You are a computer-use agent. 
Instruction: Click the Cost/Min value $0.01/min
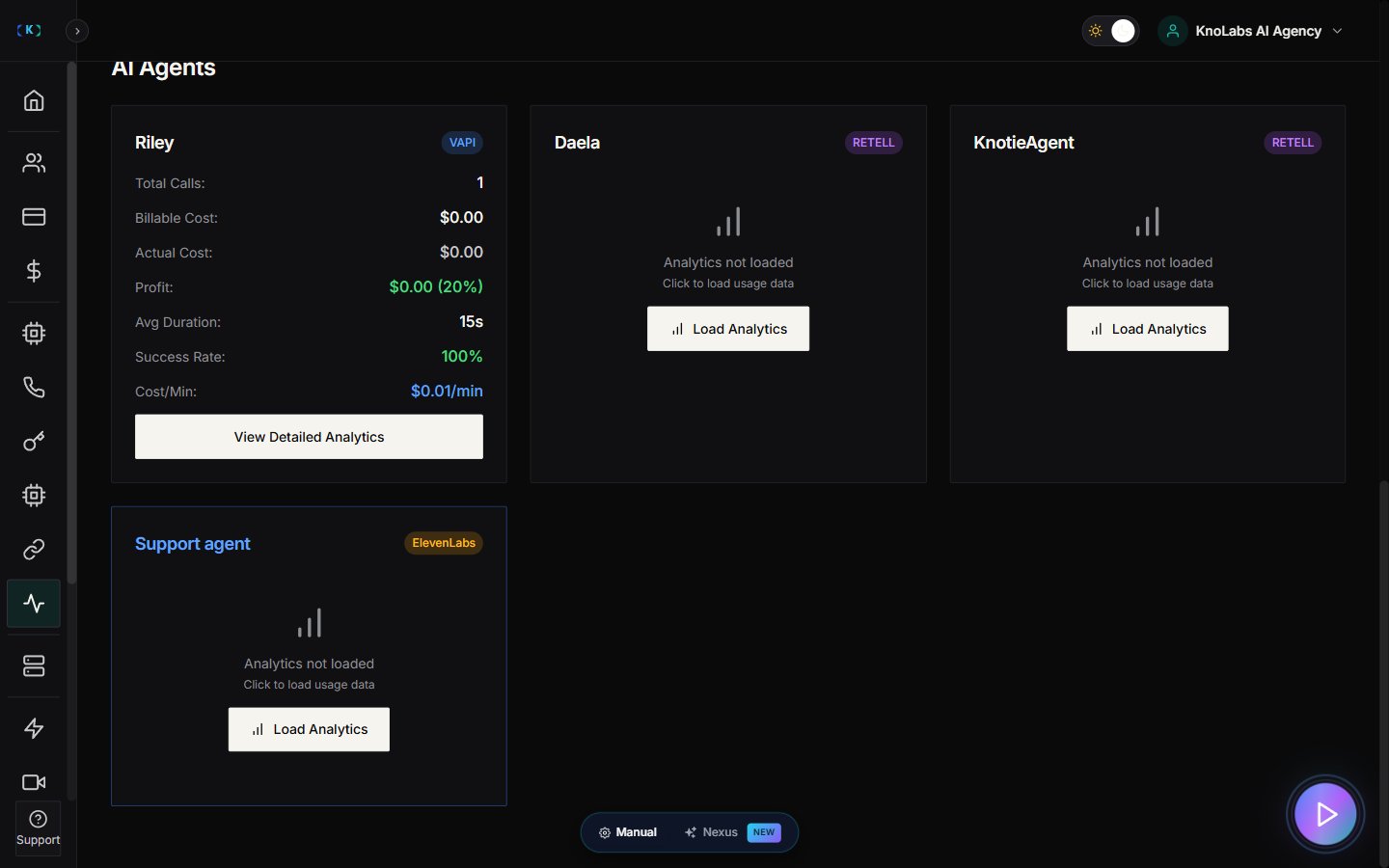(447, 392)
